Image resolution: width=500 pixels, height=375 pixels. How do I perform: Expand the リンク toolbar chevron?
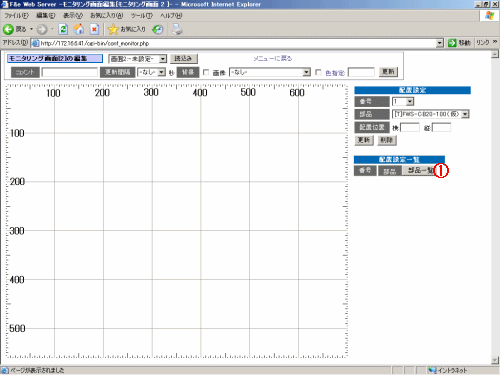pyautogui.click(x=495, y=42)
